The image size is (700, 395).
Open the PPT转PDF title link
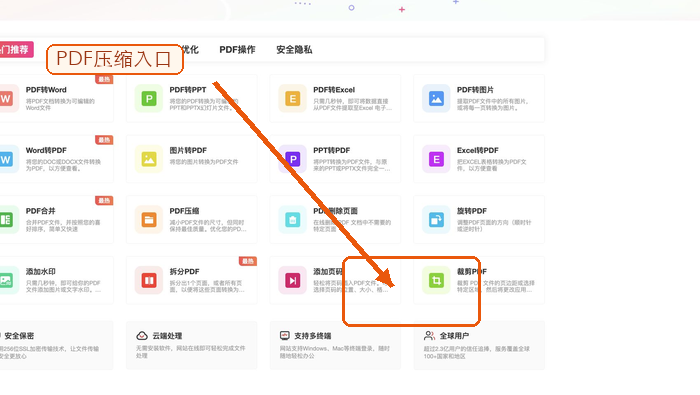[x=332, y=150]
